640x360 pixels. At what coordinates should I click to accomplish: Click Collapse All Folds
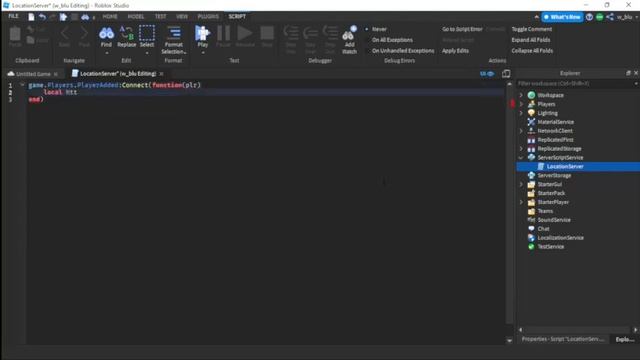pyautogui.click(x=532, y=51)
